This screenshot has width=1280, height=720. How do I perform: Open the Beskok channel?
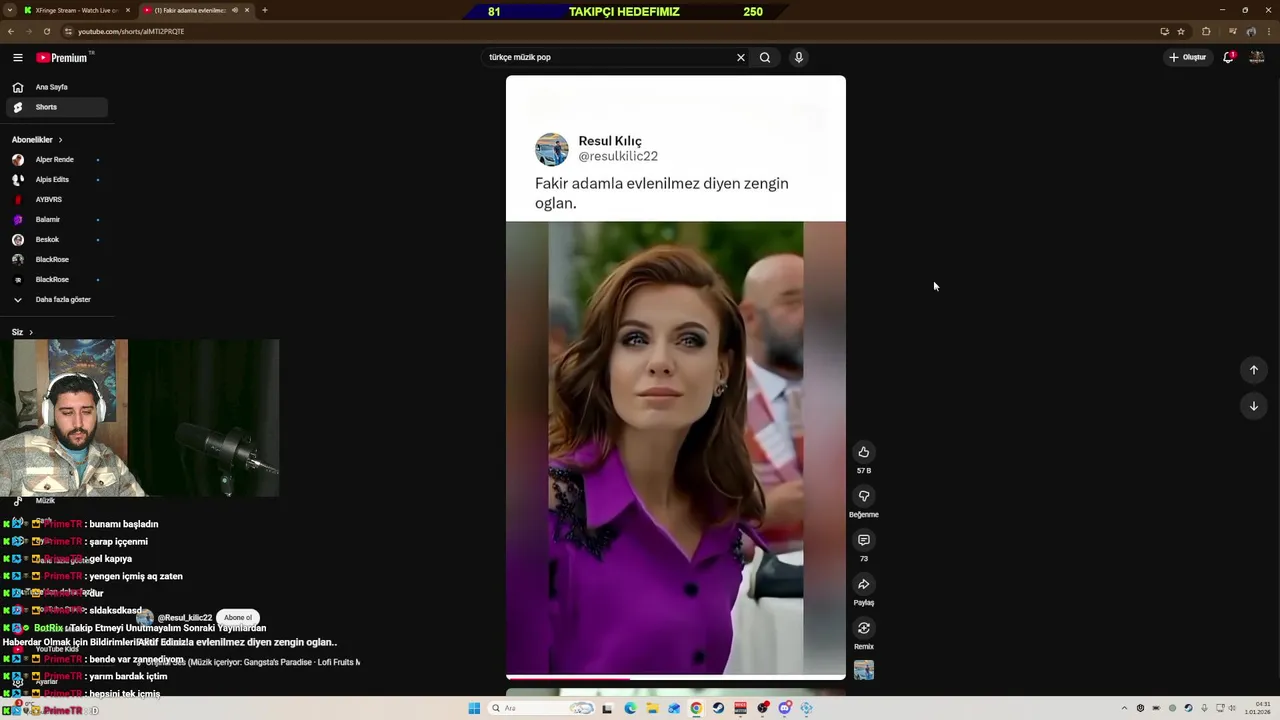coord(56,240)
